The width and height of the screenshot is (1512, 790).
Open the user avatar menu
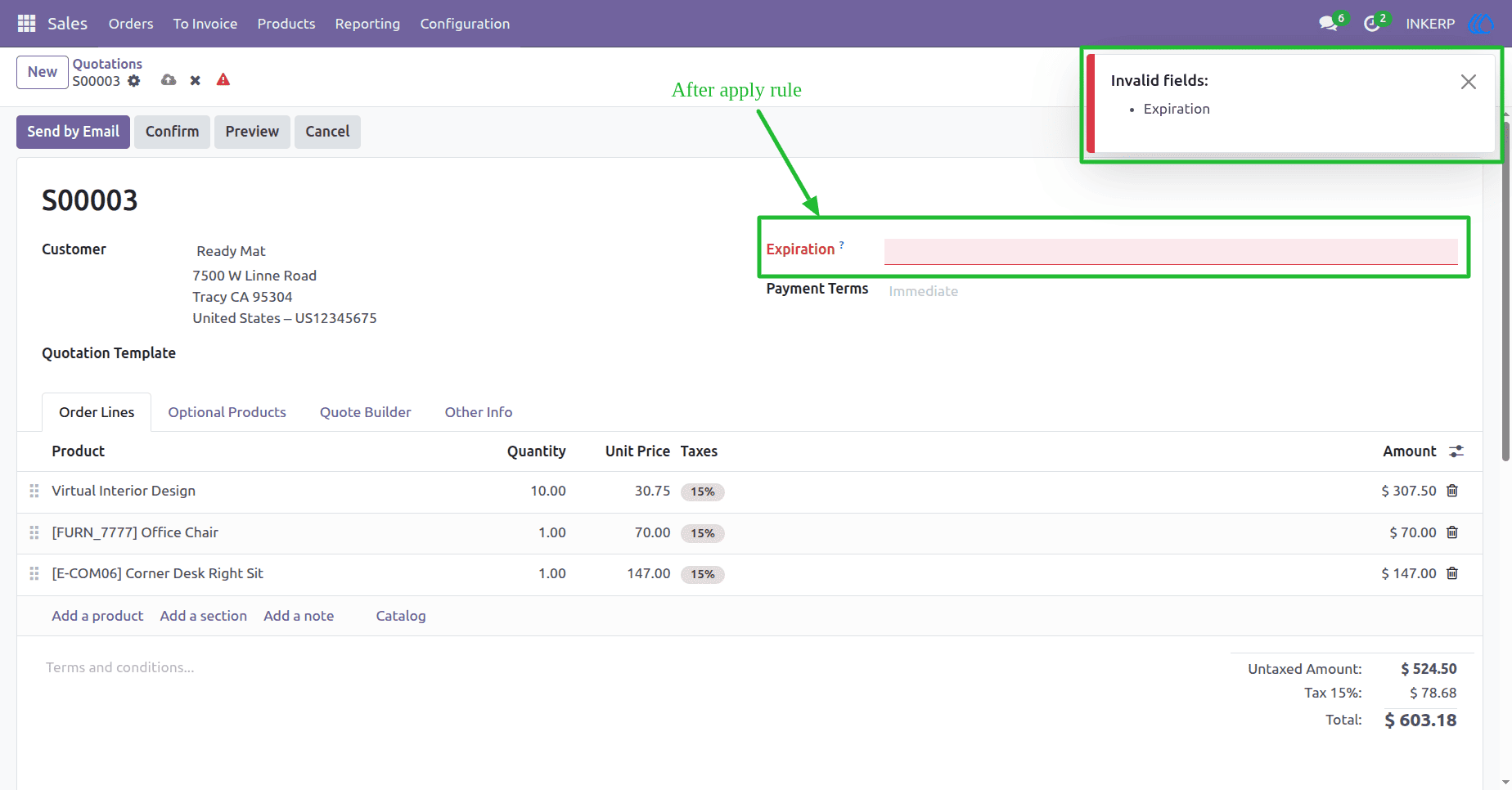coord(1481,24)
